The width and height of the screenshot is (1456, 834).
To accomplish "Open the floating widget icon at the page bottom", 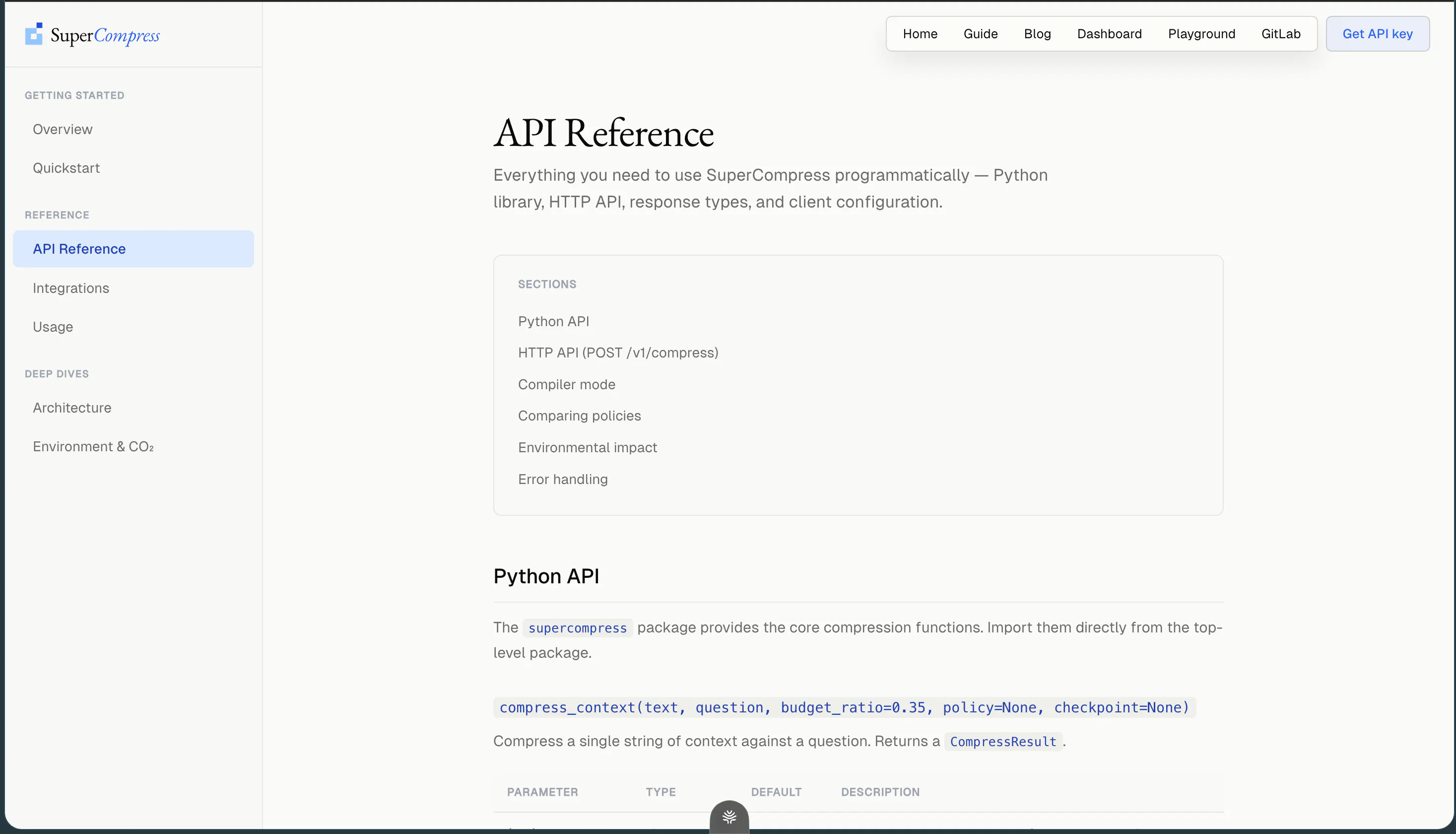I will pos(729,817).
